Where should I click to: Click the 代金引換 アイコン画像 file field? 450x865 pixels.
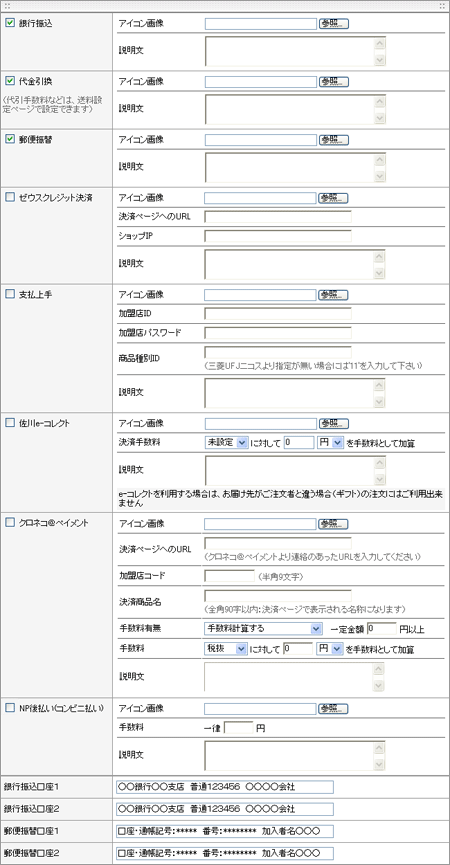click(x=260, y=82)
